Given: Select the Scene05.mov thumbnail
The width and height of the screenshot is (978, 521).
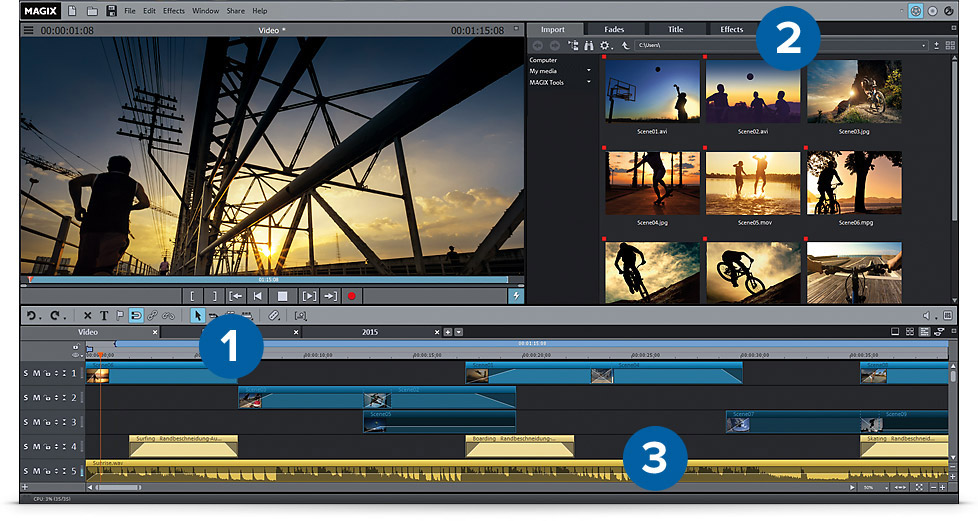Looking at the screenshot, I should tap(753, 183).
